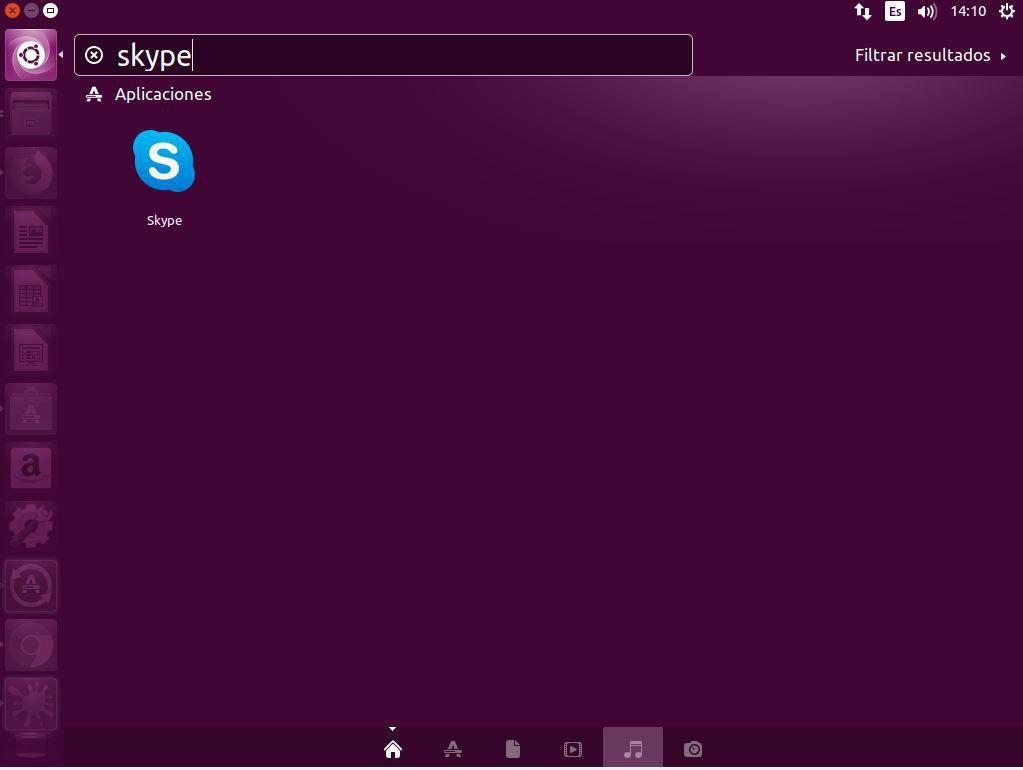Viewport: 1023px width, 770px height.
Task: Open the Es keyboard layout menu
Action: (895, 12)
